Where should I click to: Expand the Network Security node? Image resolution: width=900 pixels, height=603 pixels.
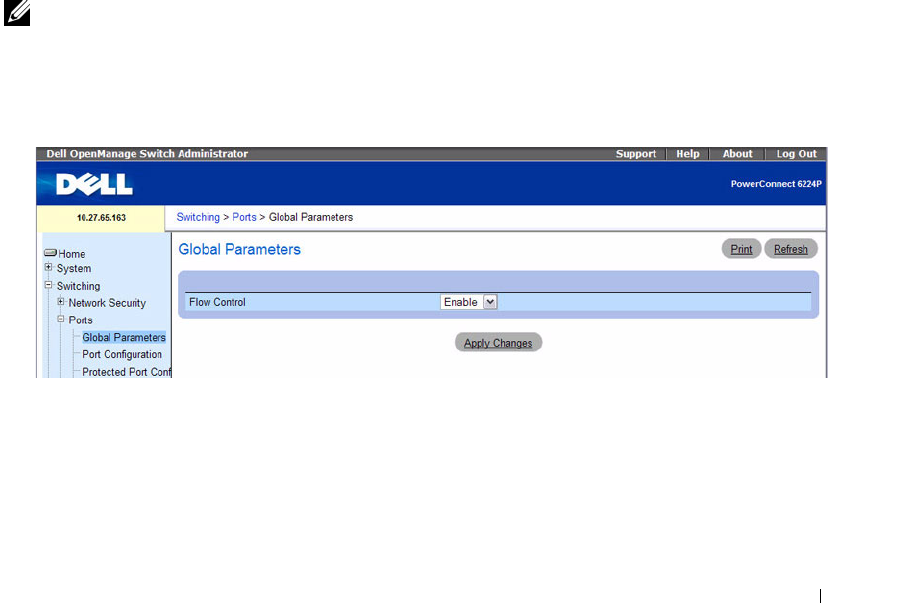[61, 302]
